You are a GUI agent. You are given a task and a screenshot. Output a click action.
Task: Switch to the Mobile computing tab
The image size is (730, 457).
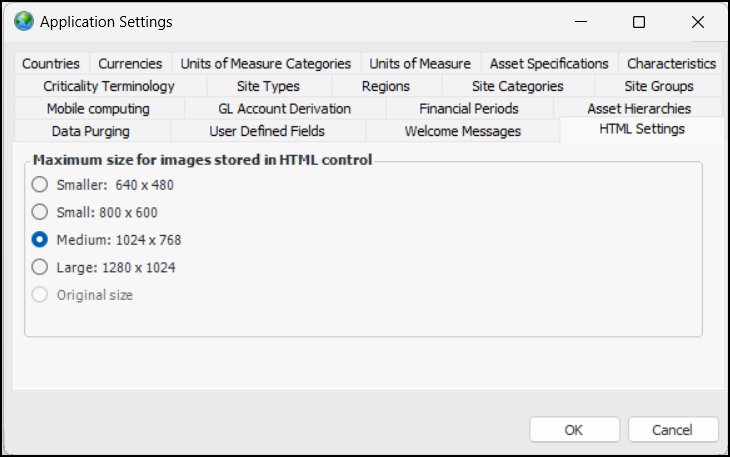98,108
